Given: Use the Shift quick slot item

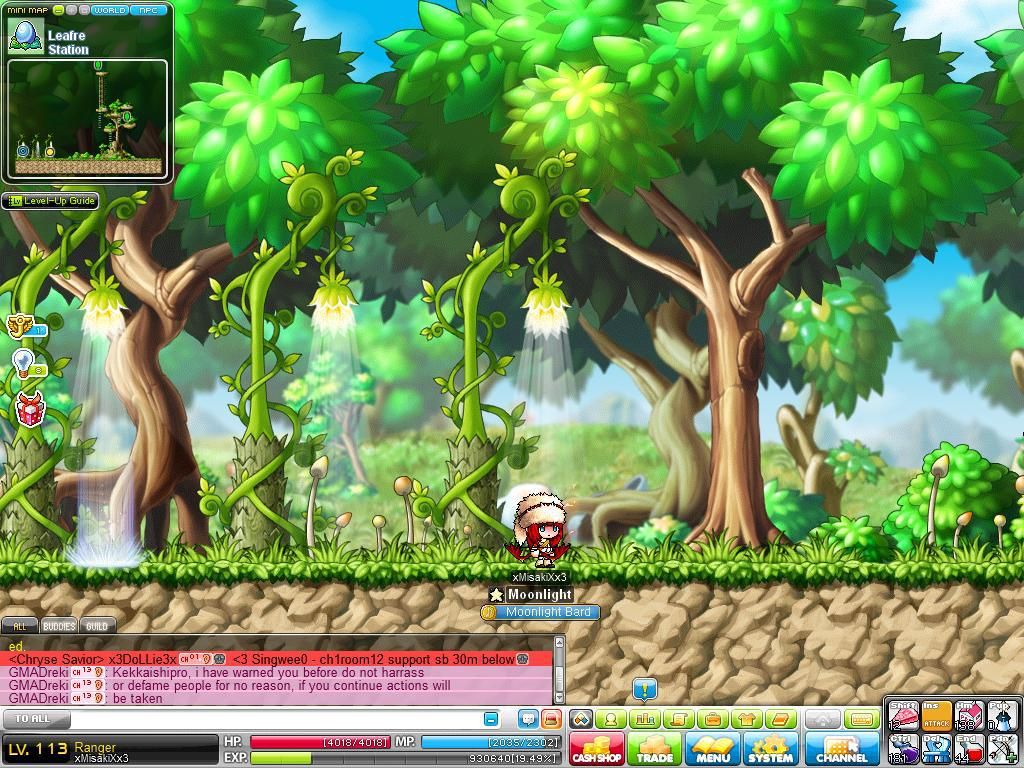Looking at the screenshot, I should tap(903, 716).
